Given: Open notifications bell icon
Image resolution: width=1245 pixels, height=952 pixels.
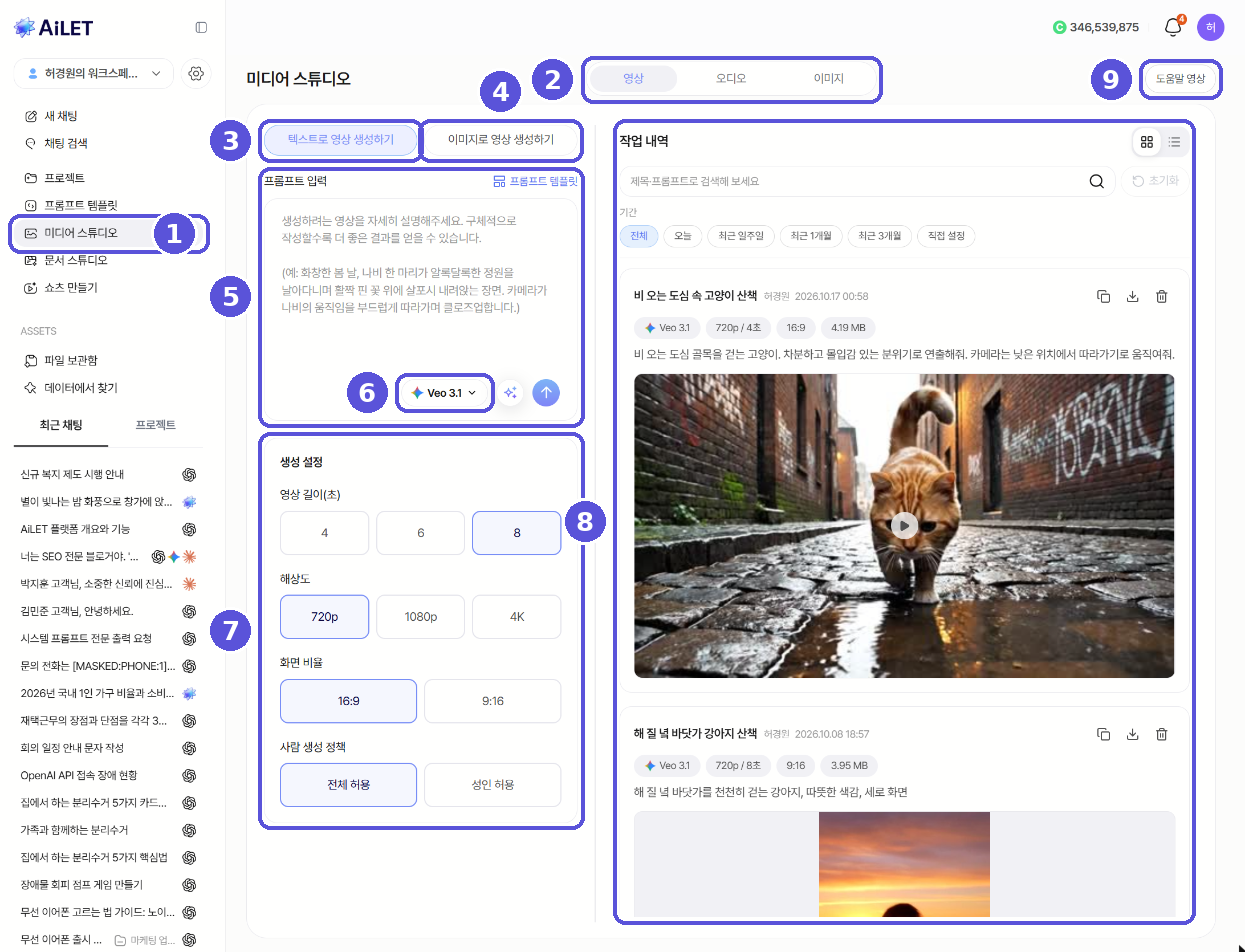Looking at the screenshot, I should (x=1173, y=27).
